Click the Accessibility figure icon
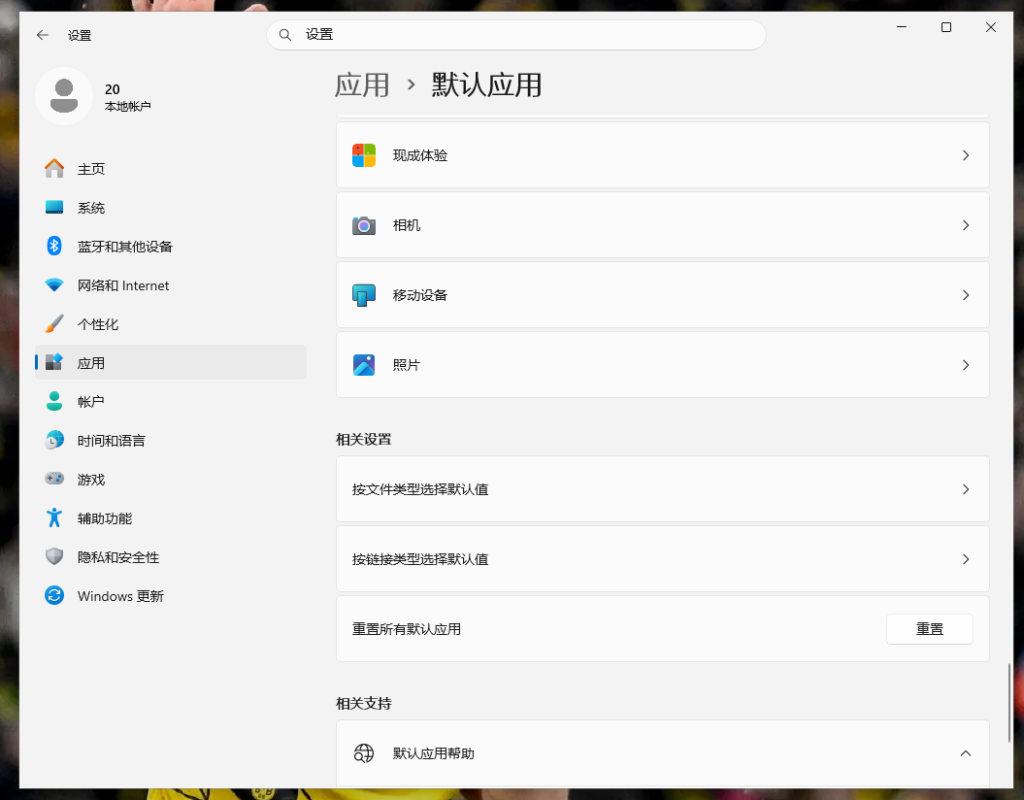The image size is (1024, 800). tap(54, 517)
